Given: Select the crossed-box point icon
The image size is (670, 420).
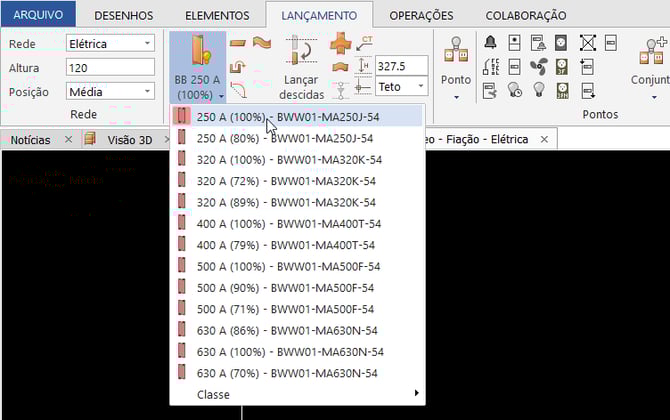Looking at the screenshot, I should pos(587,42).
